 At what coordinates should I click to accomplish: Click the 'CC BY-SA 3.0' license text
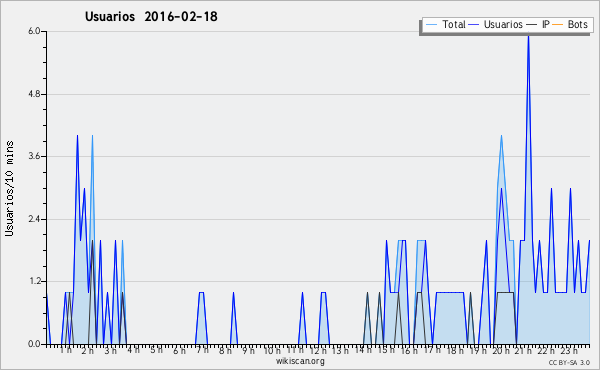(x=569, y=363)
